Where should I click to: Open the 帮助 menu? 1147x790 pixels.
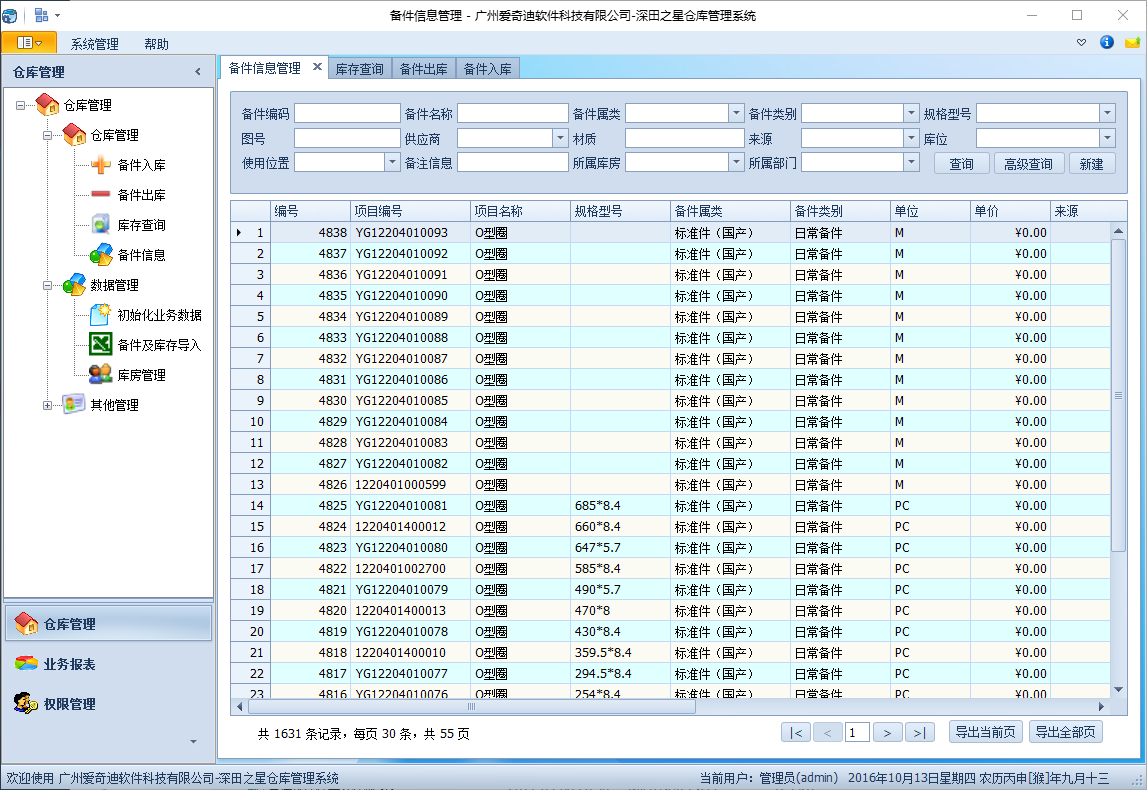(x=156, y=44)
